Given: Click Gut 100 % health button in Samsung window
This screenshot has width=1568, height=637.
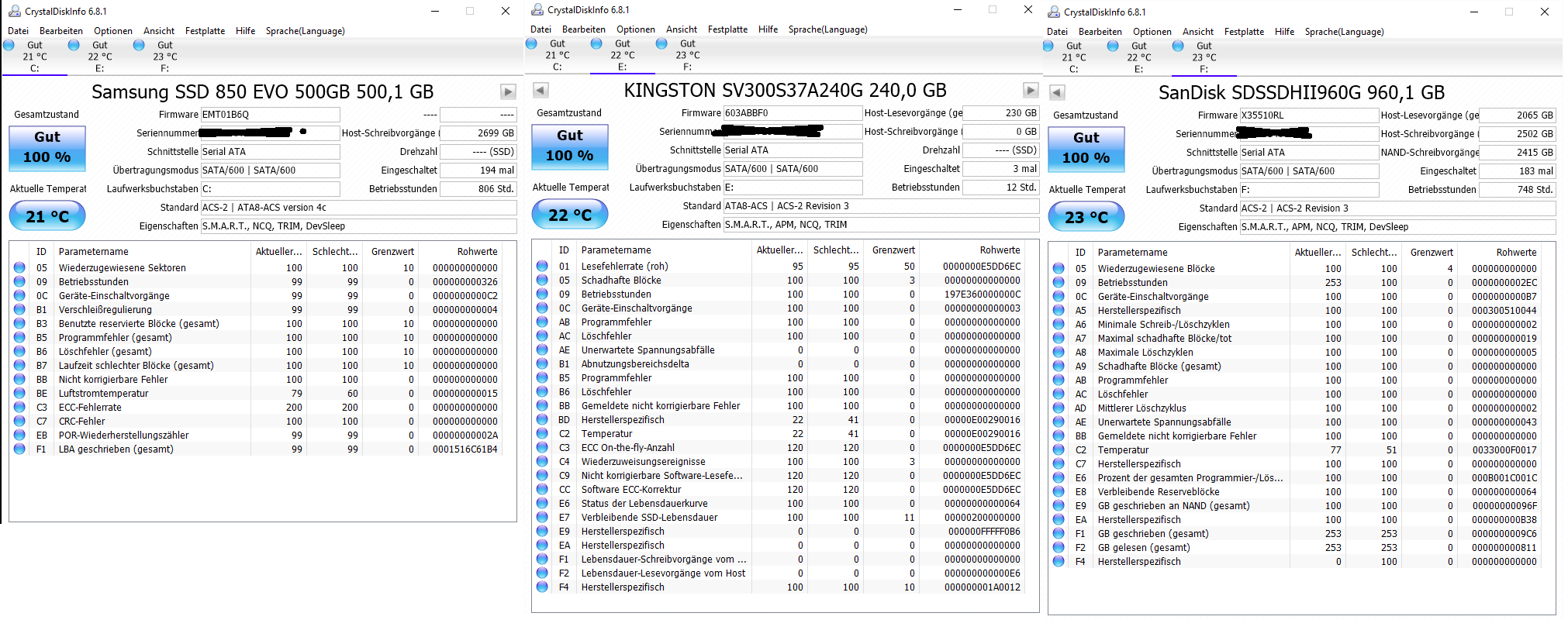Looking at the screenshot, I should (x=47, y=148).
